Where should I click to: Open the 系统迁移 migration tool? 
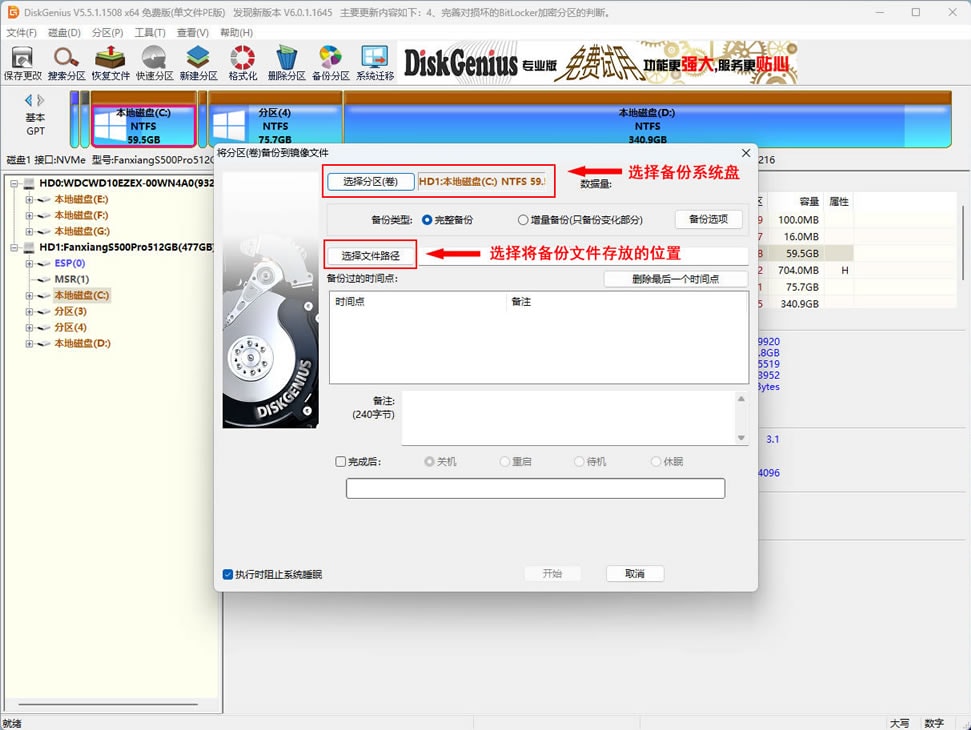(374, 62)
